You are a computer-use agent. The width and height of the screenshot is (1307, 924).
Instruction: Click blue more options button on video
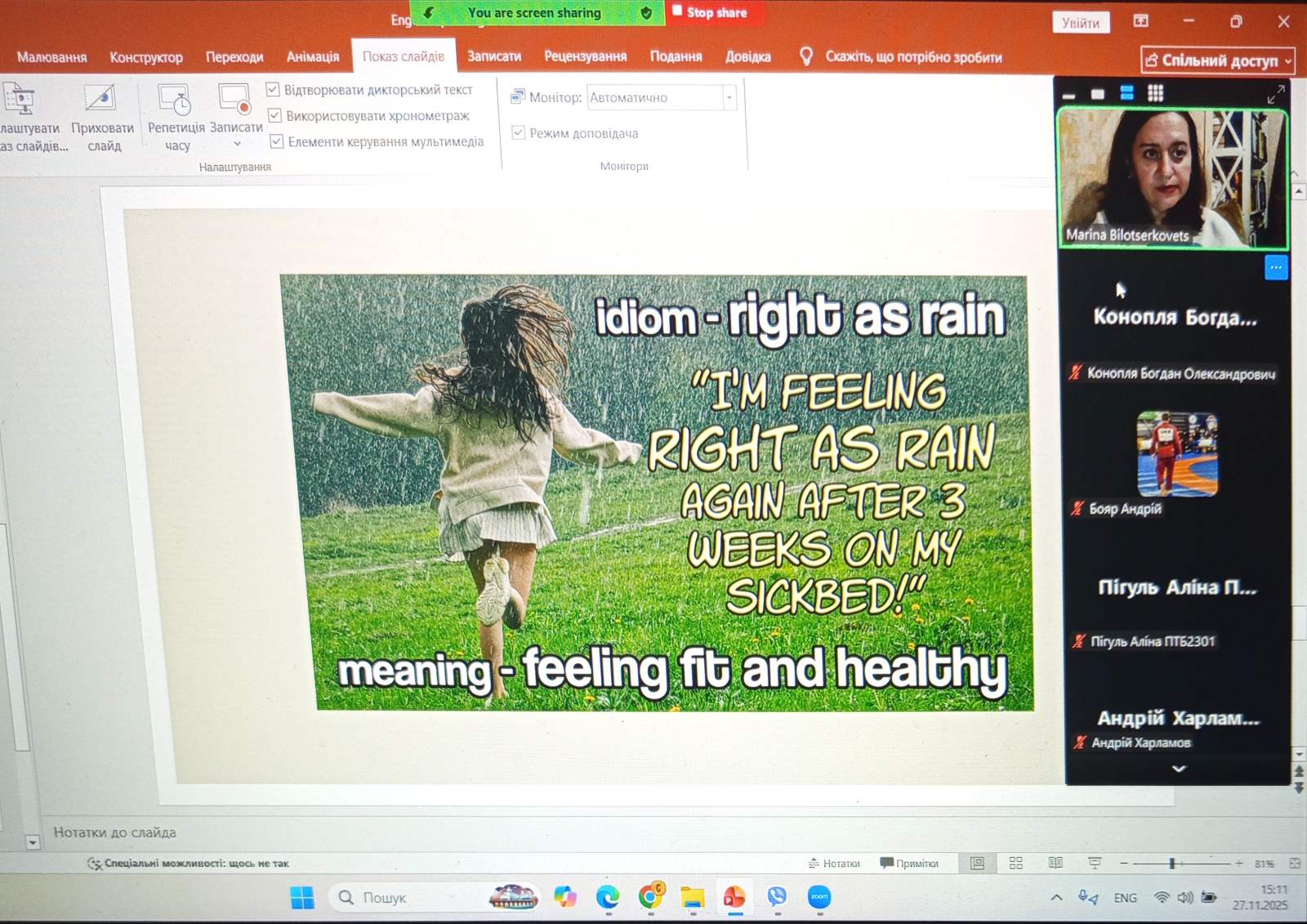1275,267
